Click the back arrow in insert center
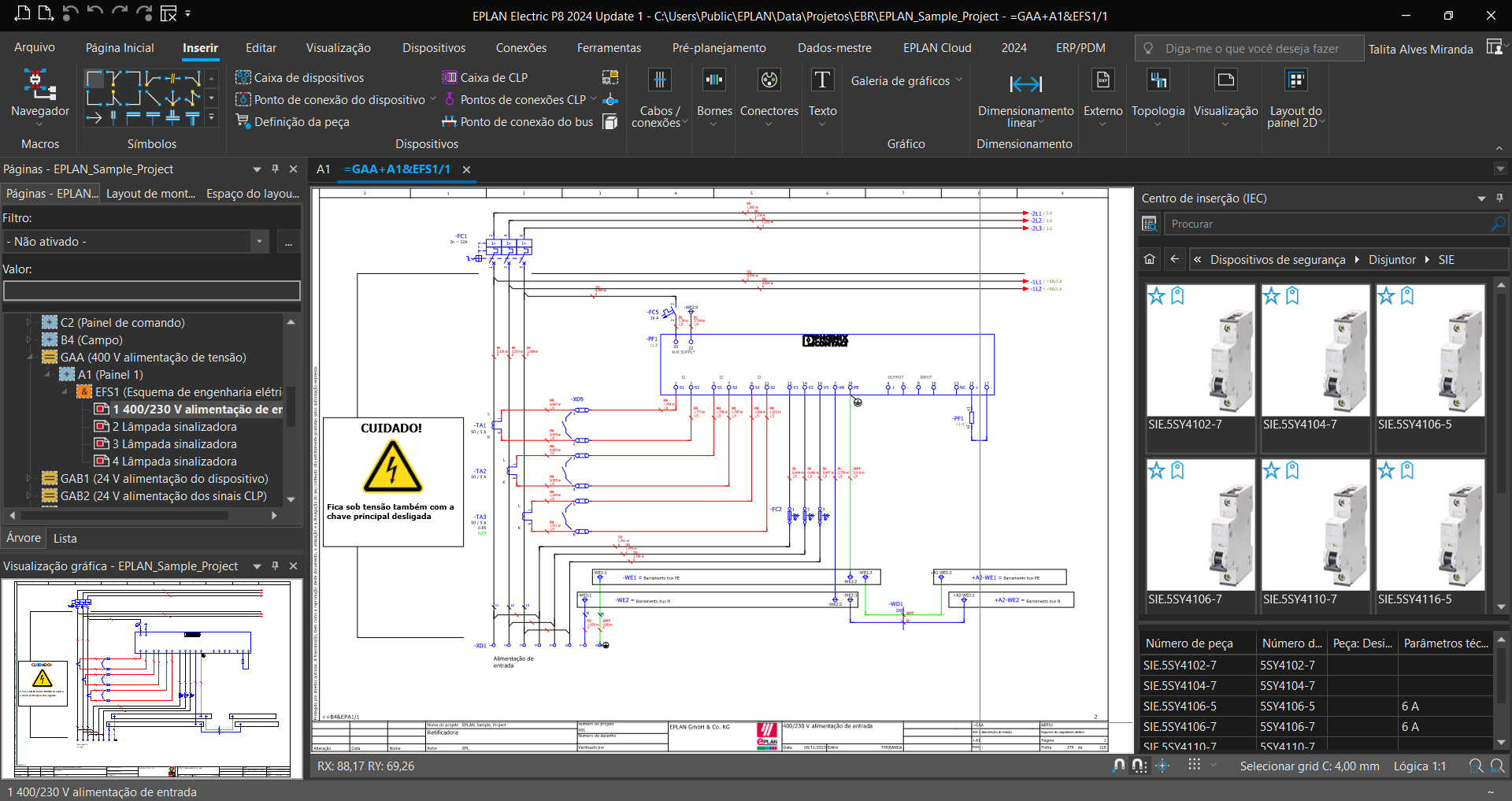The width and height of the screenshot is (1512, 801). click(1175, 259)
